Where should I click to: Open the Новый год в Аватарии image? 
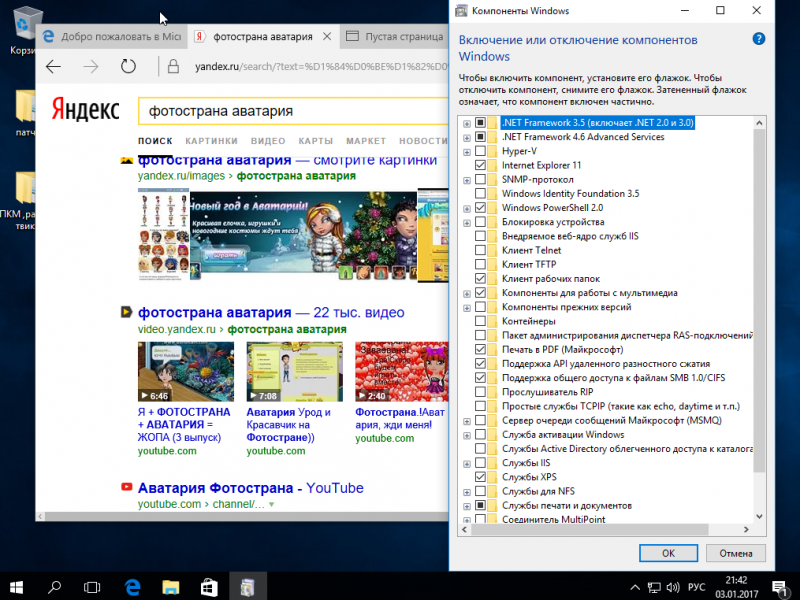pos(303,236)
